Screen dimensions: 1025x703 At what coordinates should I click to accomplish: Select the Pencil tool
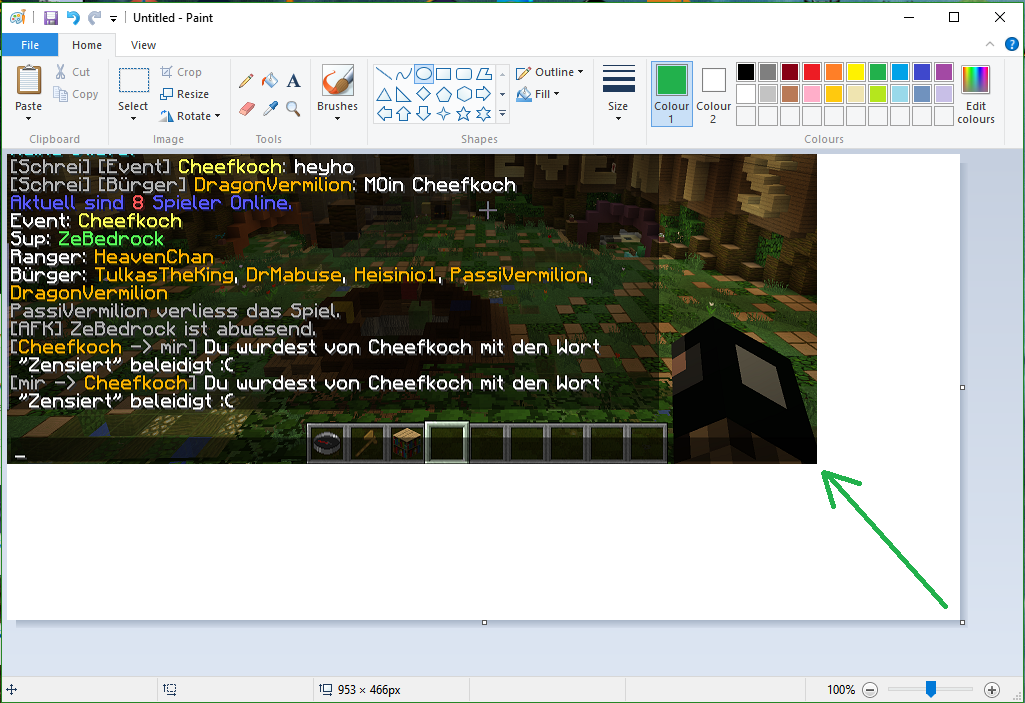(x=246, y=81)
